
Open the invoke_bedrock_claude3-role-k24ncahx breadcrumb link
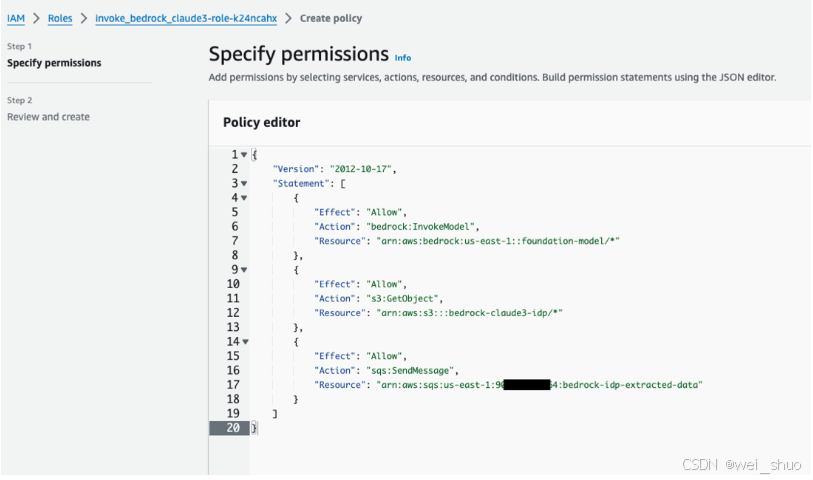tap(186, 19)
